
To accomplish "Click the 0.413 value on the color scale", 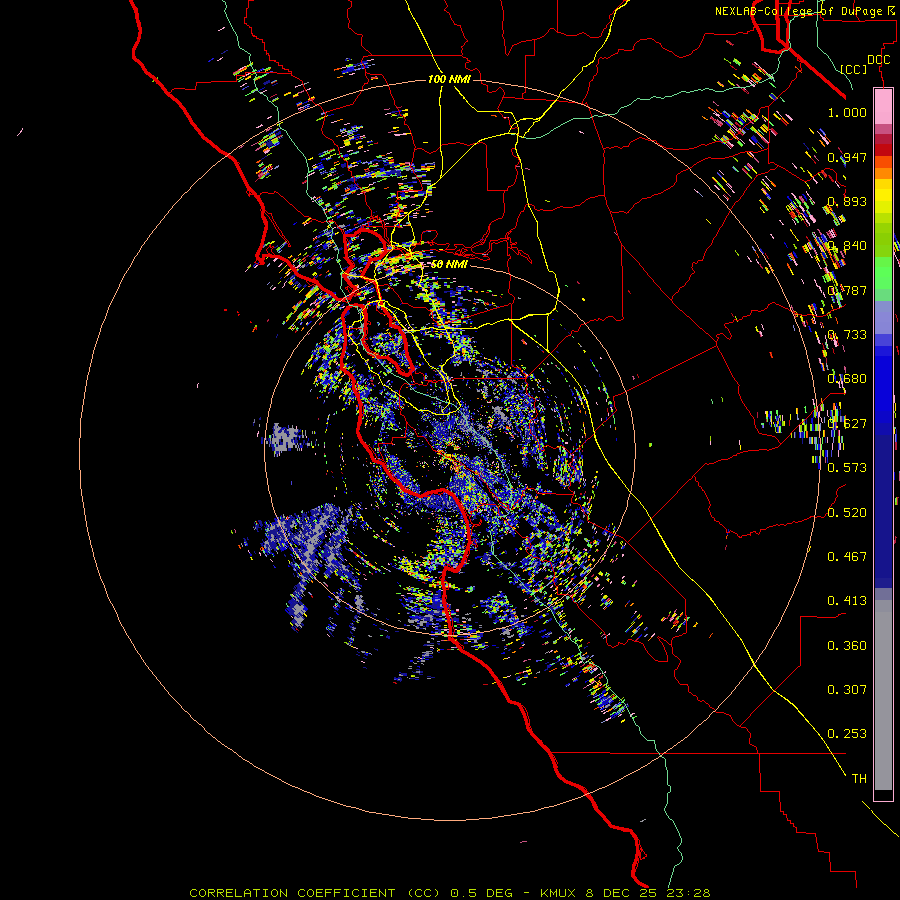I will tap(847, 601).
